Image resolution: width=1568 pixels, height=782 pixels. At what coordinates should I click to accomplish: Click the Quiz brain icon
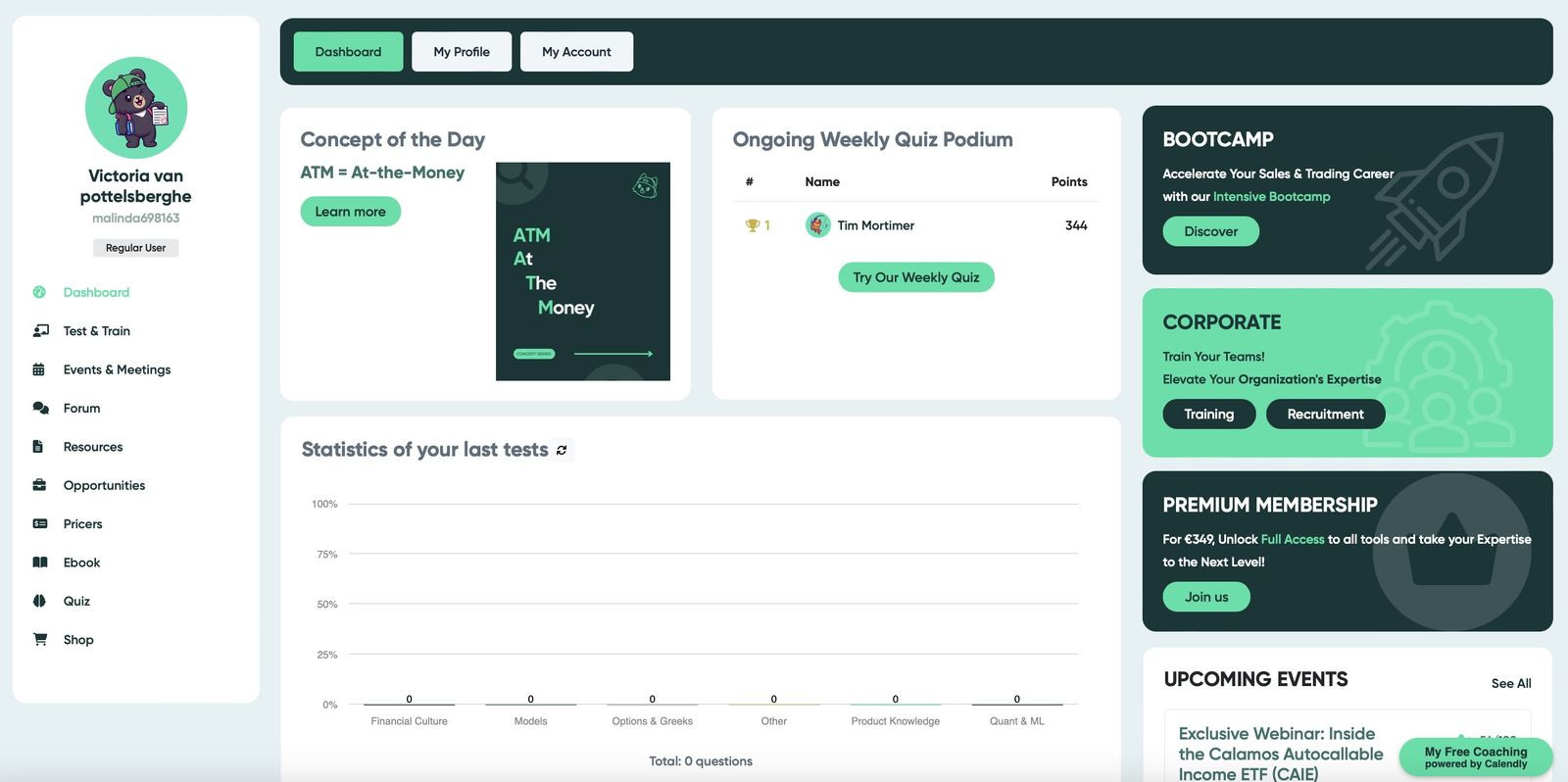[x=39, y=601]
